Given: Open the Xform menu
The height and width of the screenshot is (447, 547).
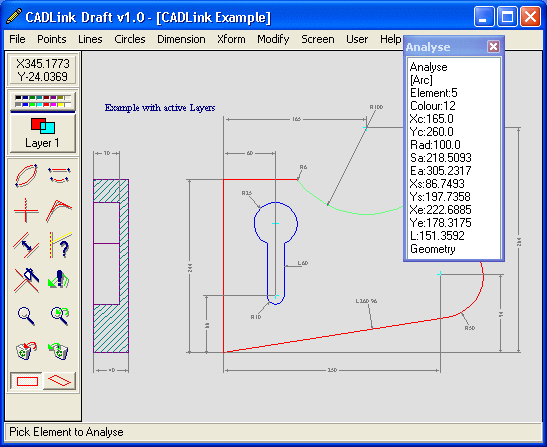Looking at the screenshot, I should (231, 39).
